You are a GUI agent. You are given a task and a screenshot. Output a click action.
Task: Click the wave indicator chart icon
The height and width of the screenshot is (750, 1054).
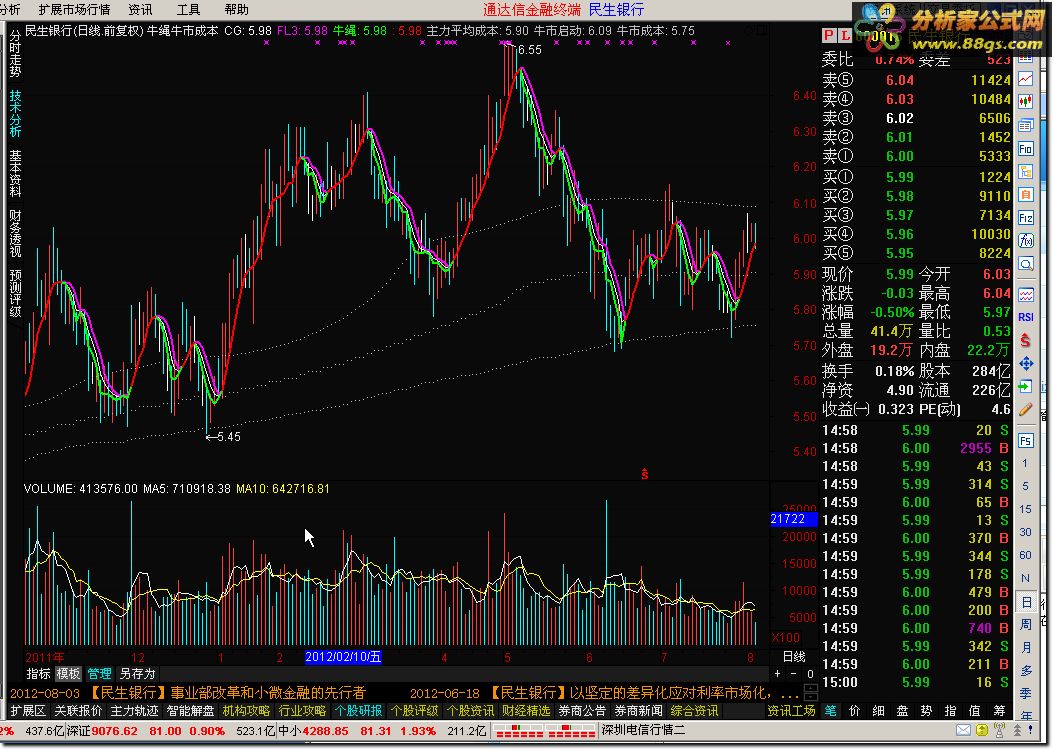click(1026, 294)
